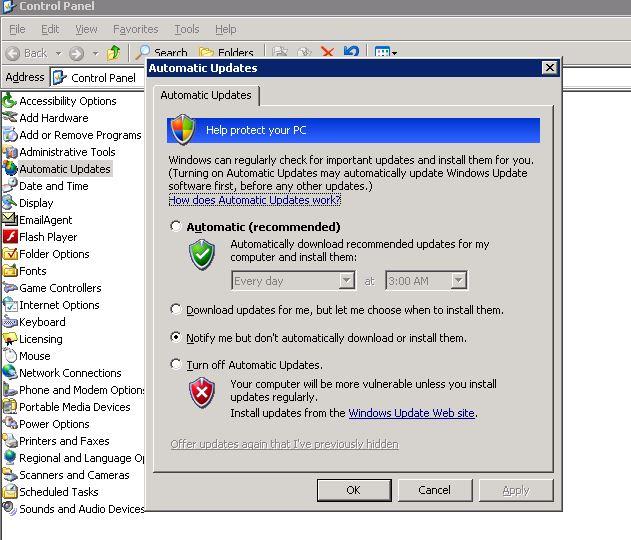Open the Date and Time icon
Image resolution: width=631 pixels, height=540 pixels.
(x=9, y=185)
